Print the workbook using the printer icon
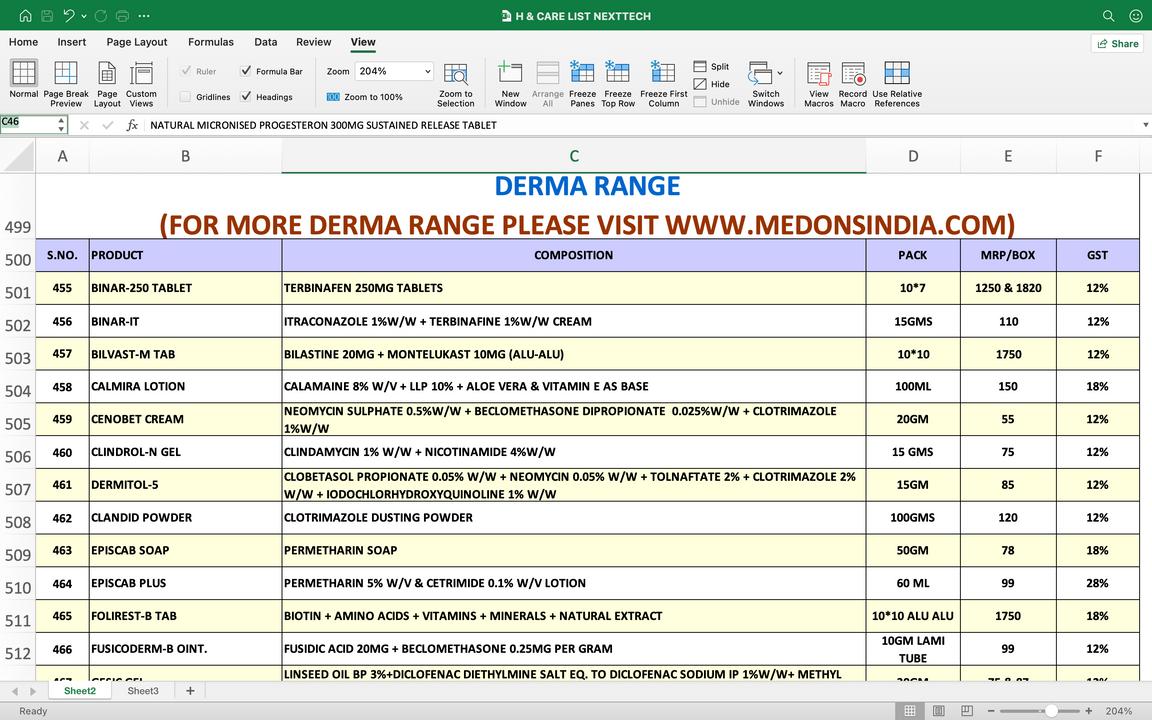This screenshot has width=1152, height=720. (122, 15)
